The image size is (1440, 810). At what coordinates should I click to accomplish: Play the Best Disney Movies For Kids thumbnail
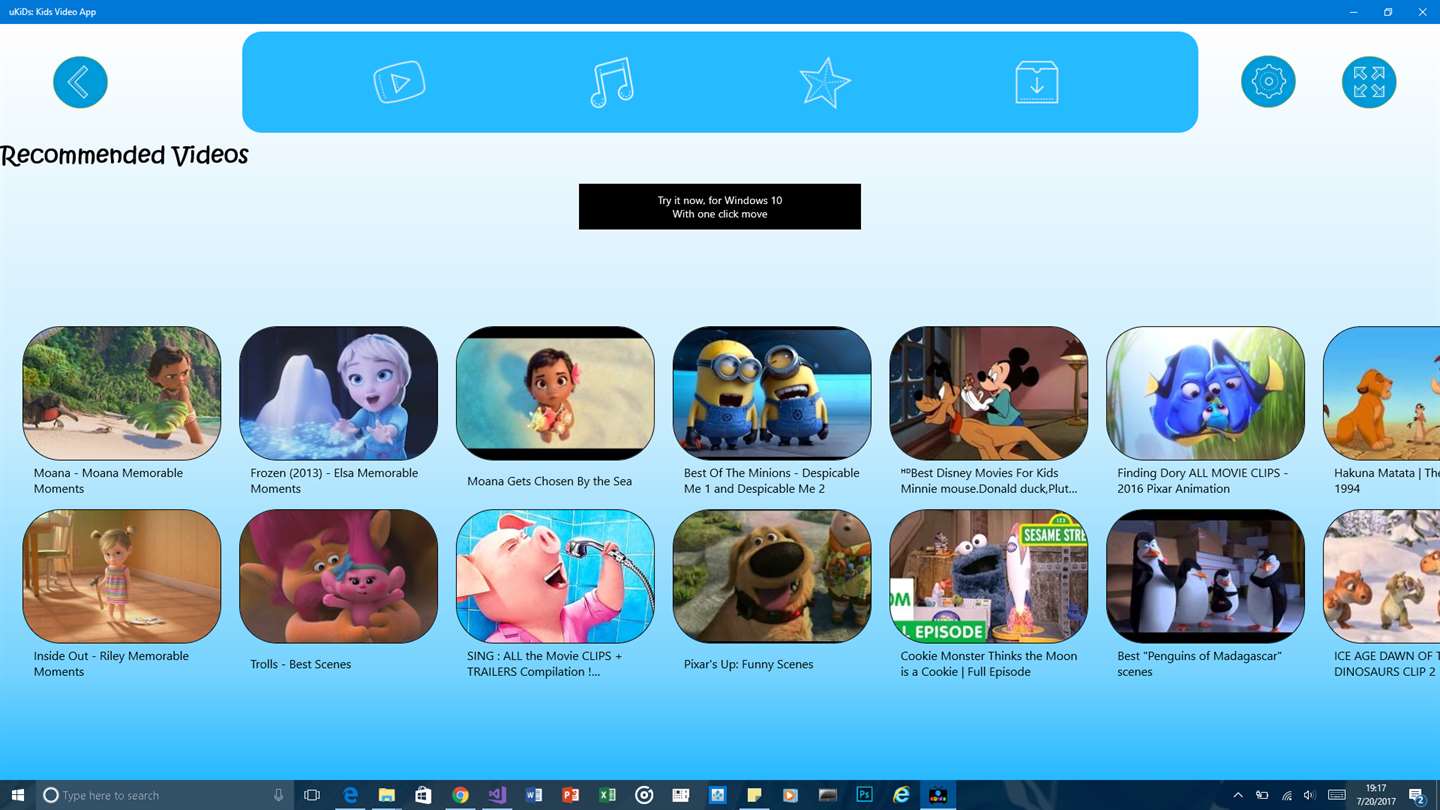pos(989,393)
